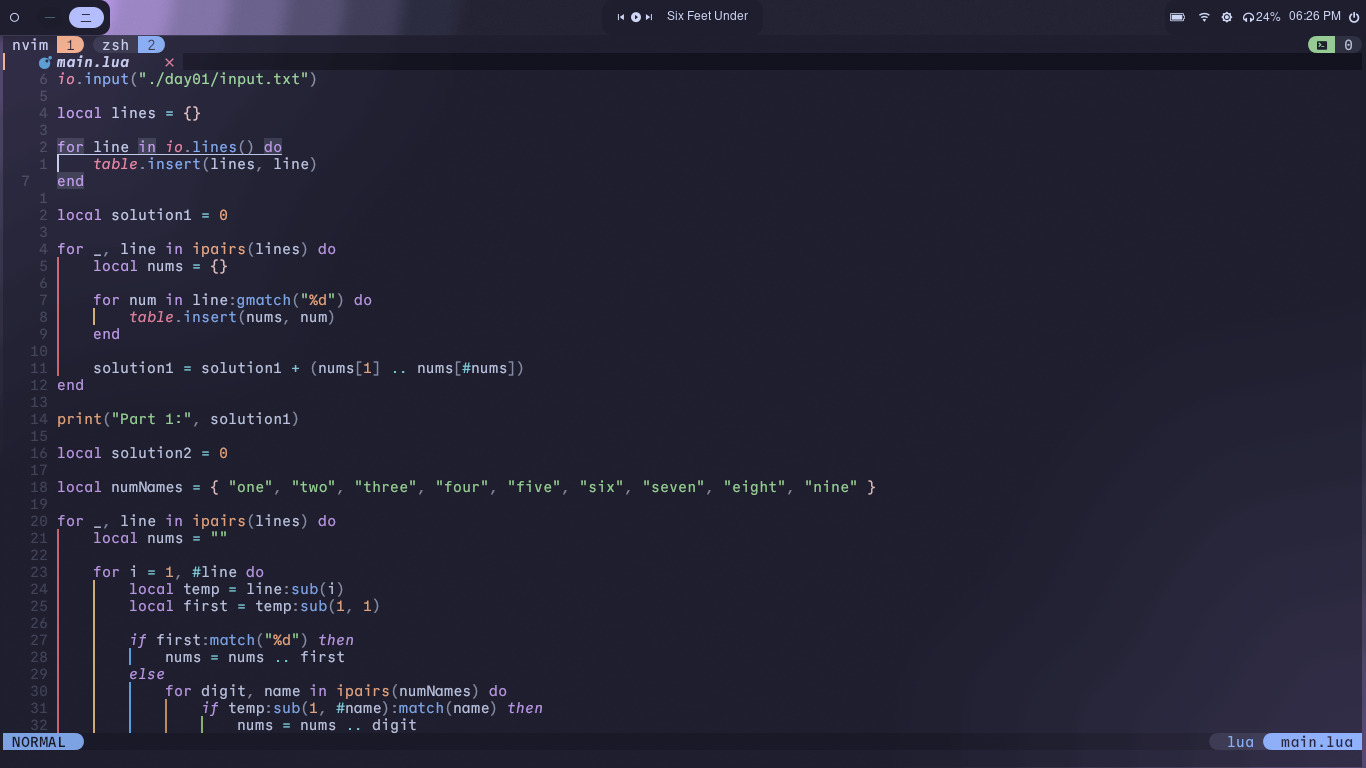Click the "seven" string in numNames
This screenshot has width=1366, height=768.
point(673,487)
